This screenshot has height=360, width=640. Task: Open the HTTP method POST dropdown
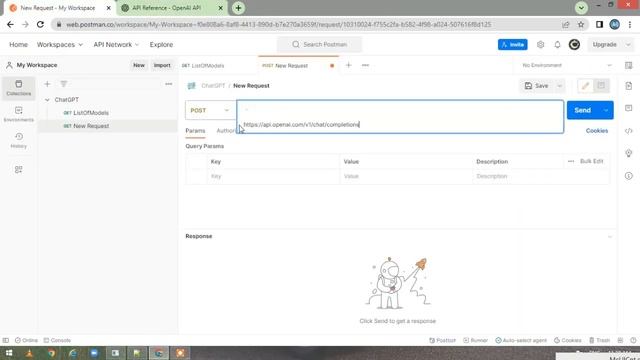pos(210,110)
